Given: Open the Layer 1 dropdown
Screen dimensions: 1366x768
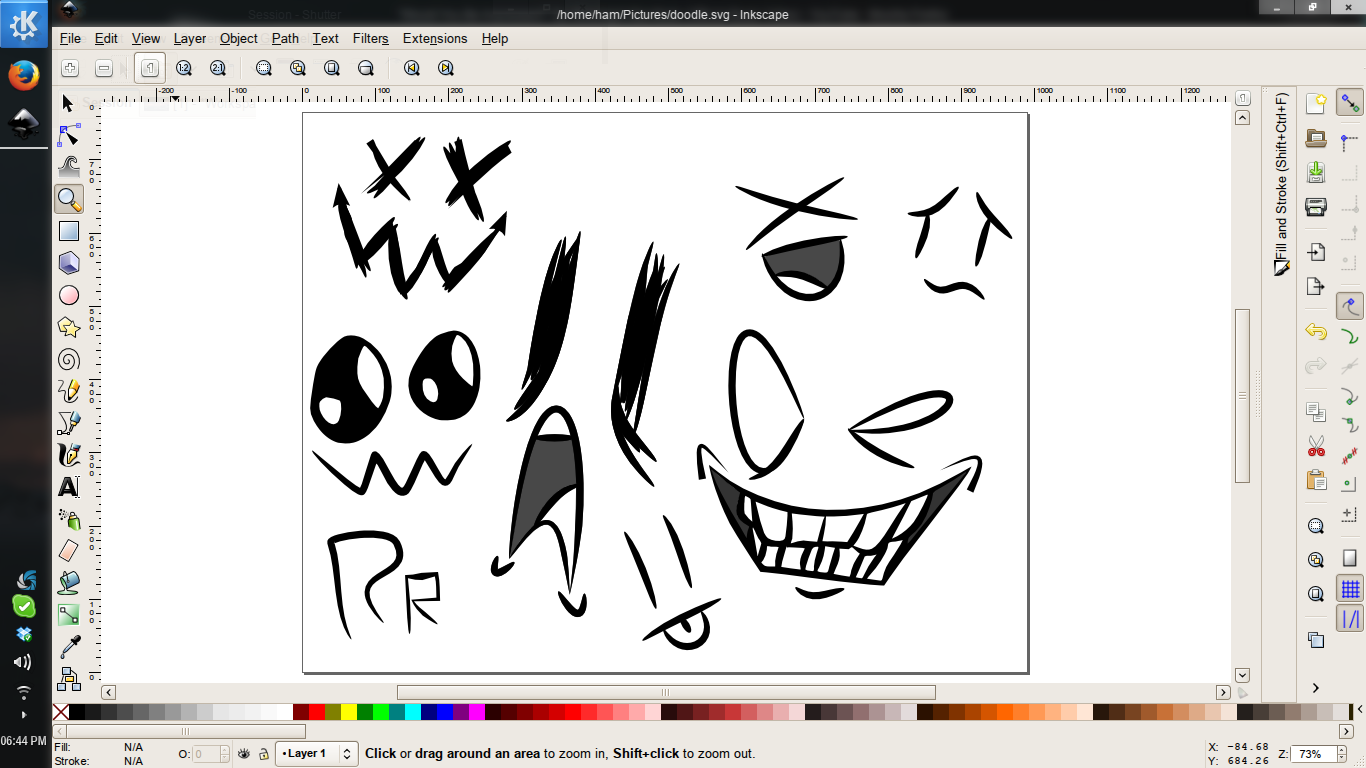Looking at the screenshot, I should coord(316,753).
